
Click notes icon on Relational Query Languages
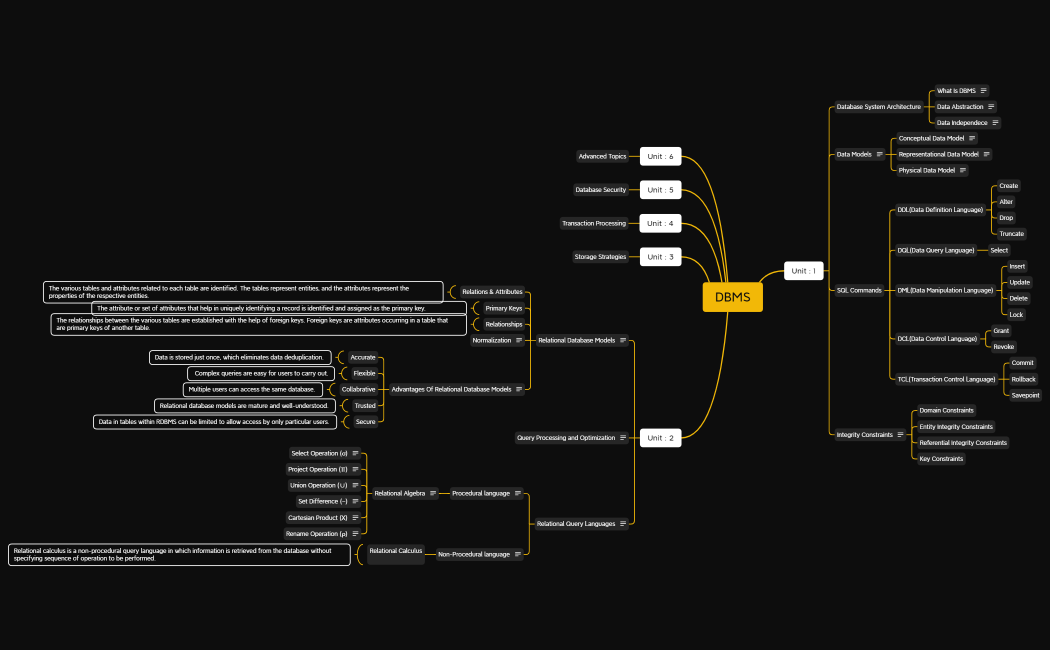623,524
